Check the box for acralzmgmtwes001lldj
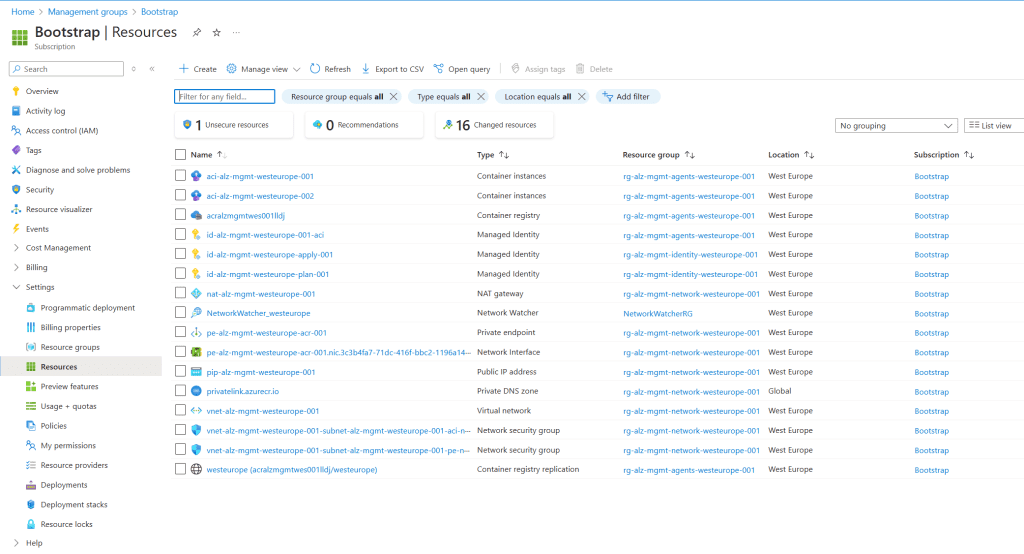The width and height of the screenshot is (1024, 554). (x=181, y=215)
